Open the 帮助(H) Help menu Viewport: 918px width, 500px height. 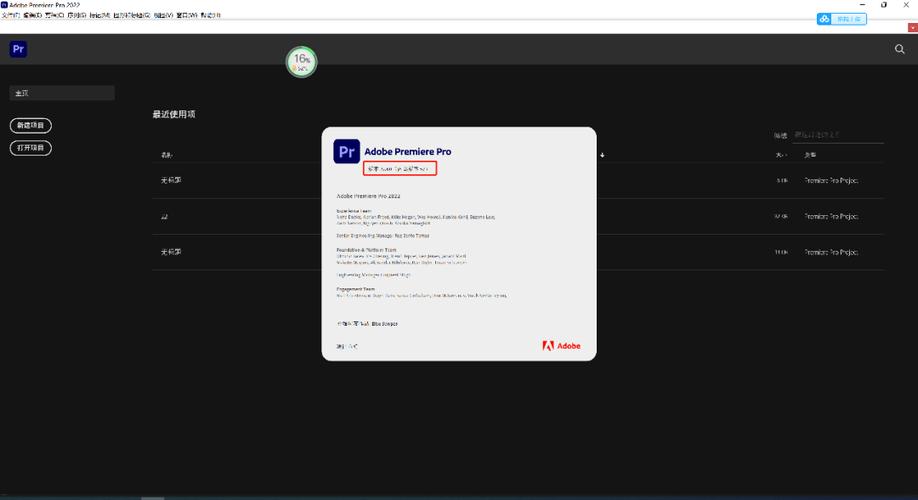pos(211,16)
